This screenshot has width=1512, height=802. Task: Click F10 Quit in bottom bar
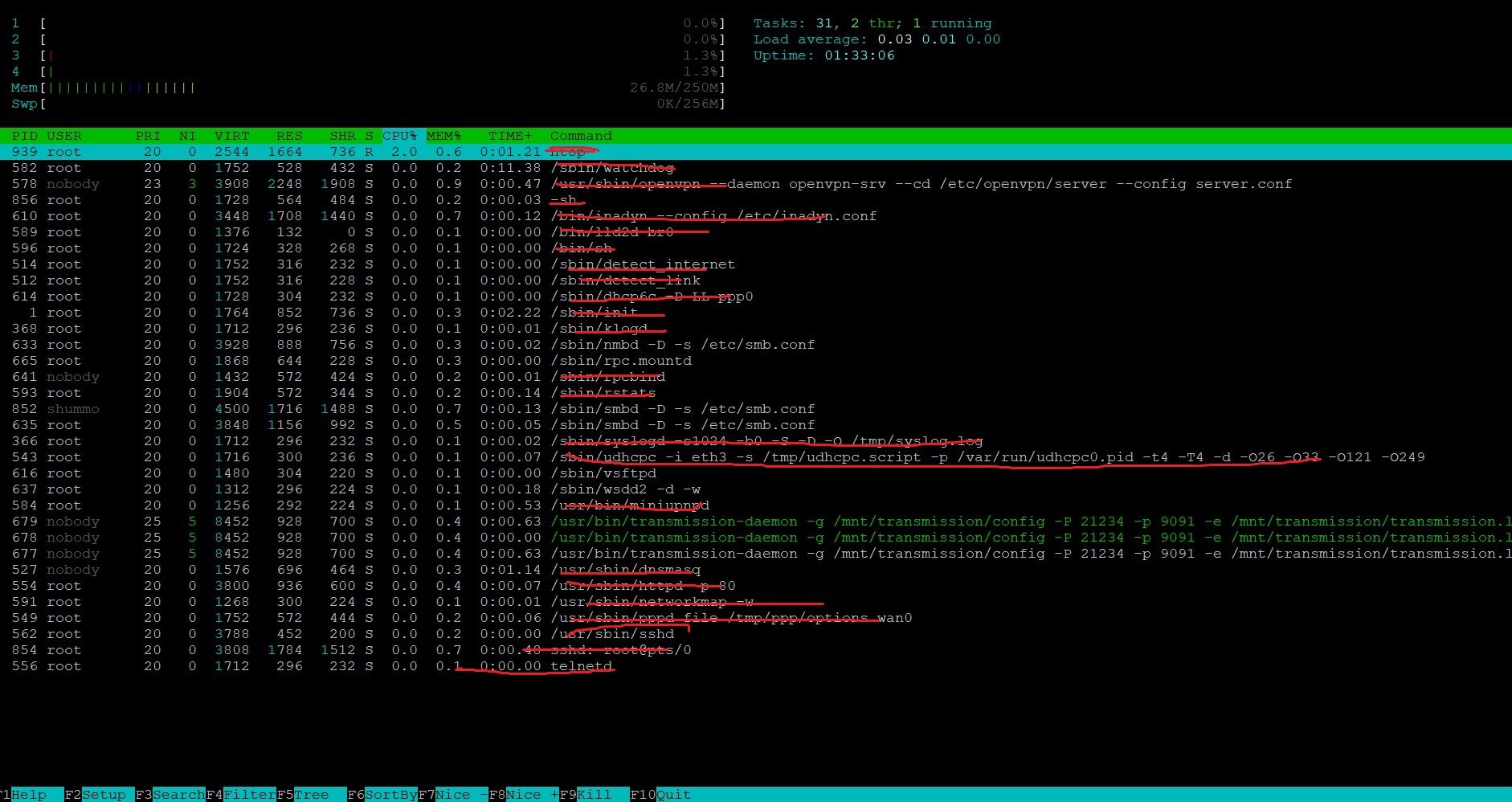(x=660, y=795)
